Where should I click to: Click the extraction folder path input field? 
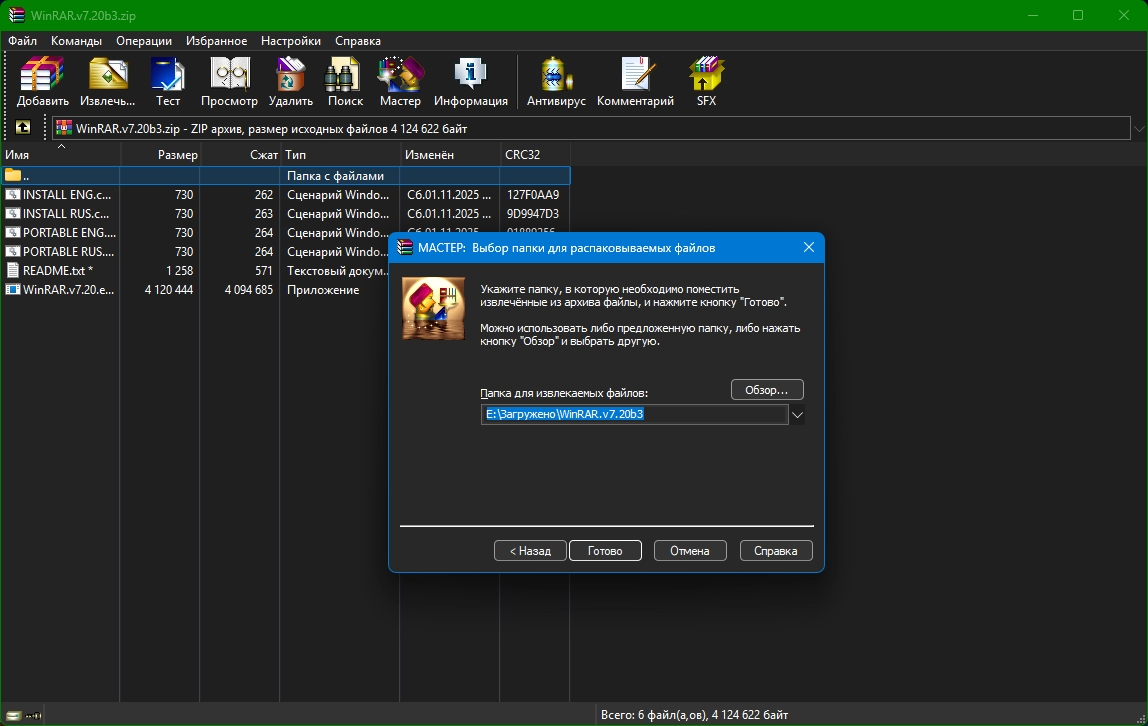pyautogui.click(x=634, y=414)
